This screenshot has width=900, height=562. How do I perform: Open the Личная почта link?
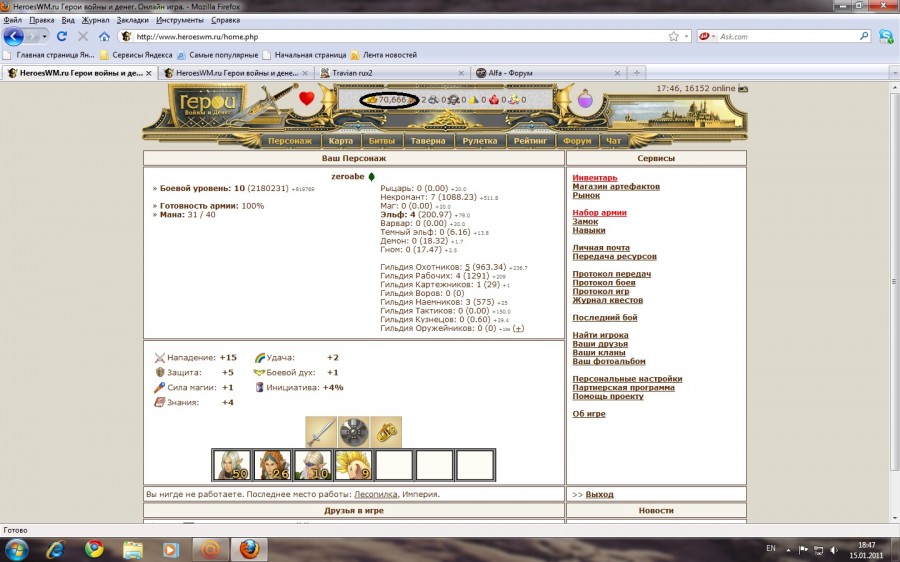601,248
